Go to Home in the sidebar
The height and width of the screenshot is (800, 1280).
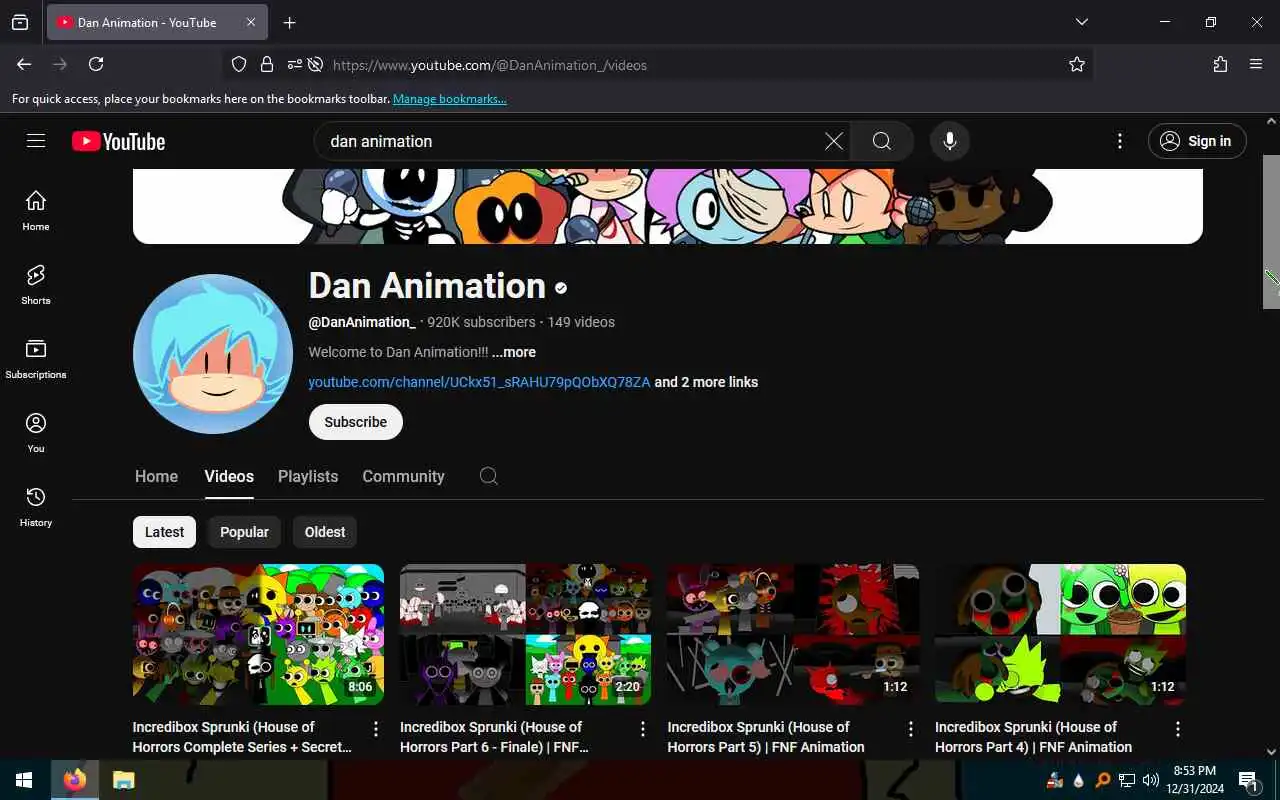36,211
